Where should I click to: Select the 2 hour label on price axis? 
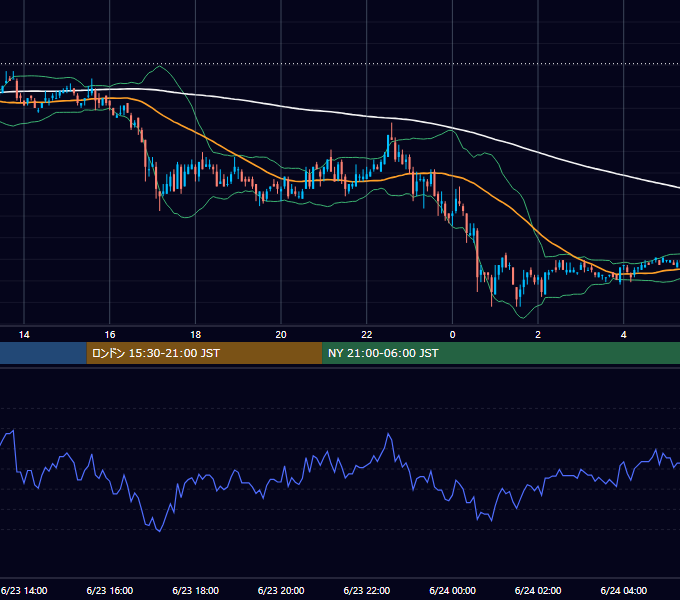(538, 335)
